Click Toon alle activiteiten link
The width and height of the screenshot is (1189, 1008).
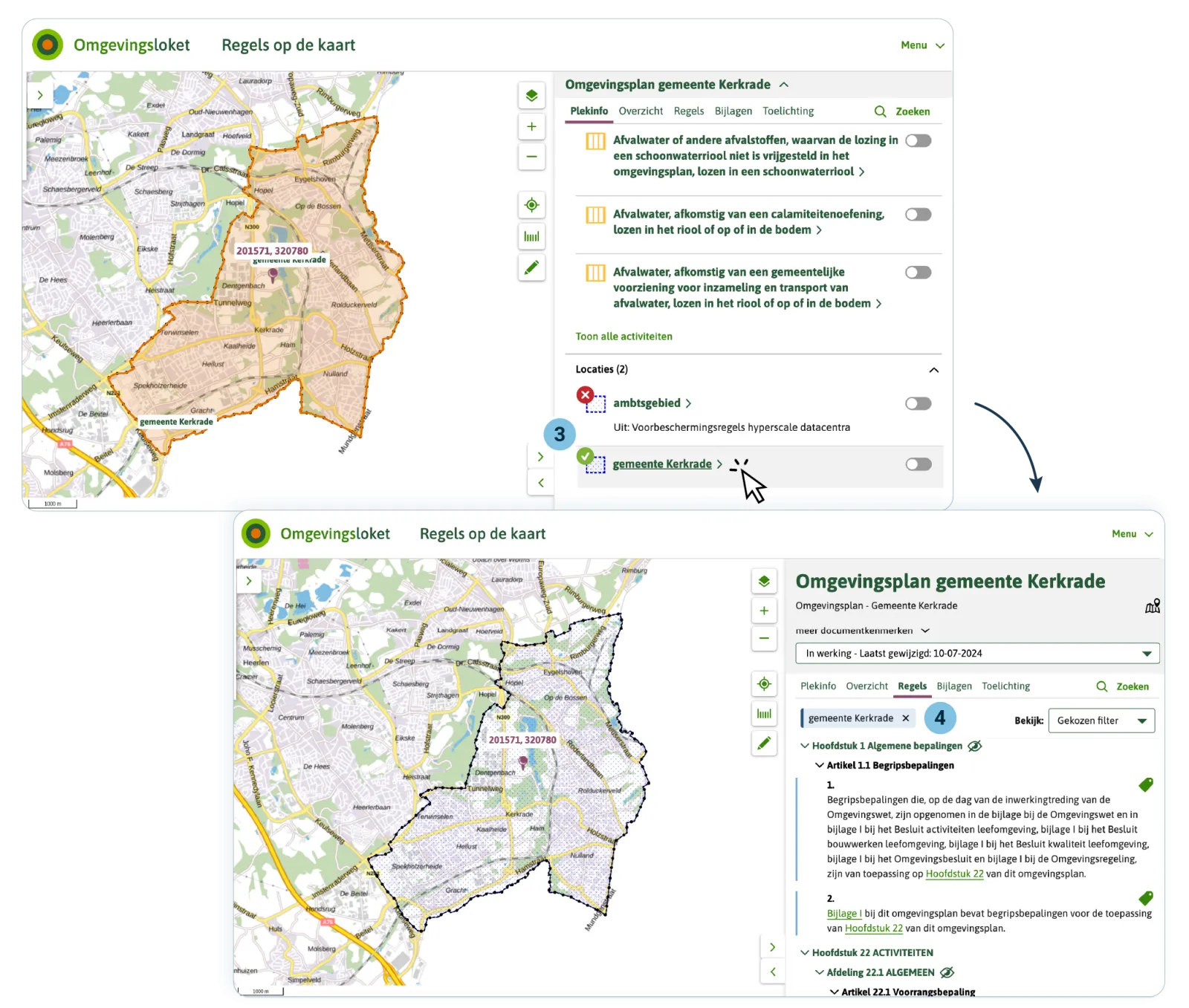(x=624, y=336)
